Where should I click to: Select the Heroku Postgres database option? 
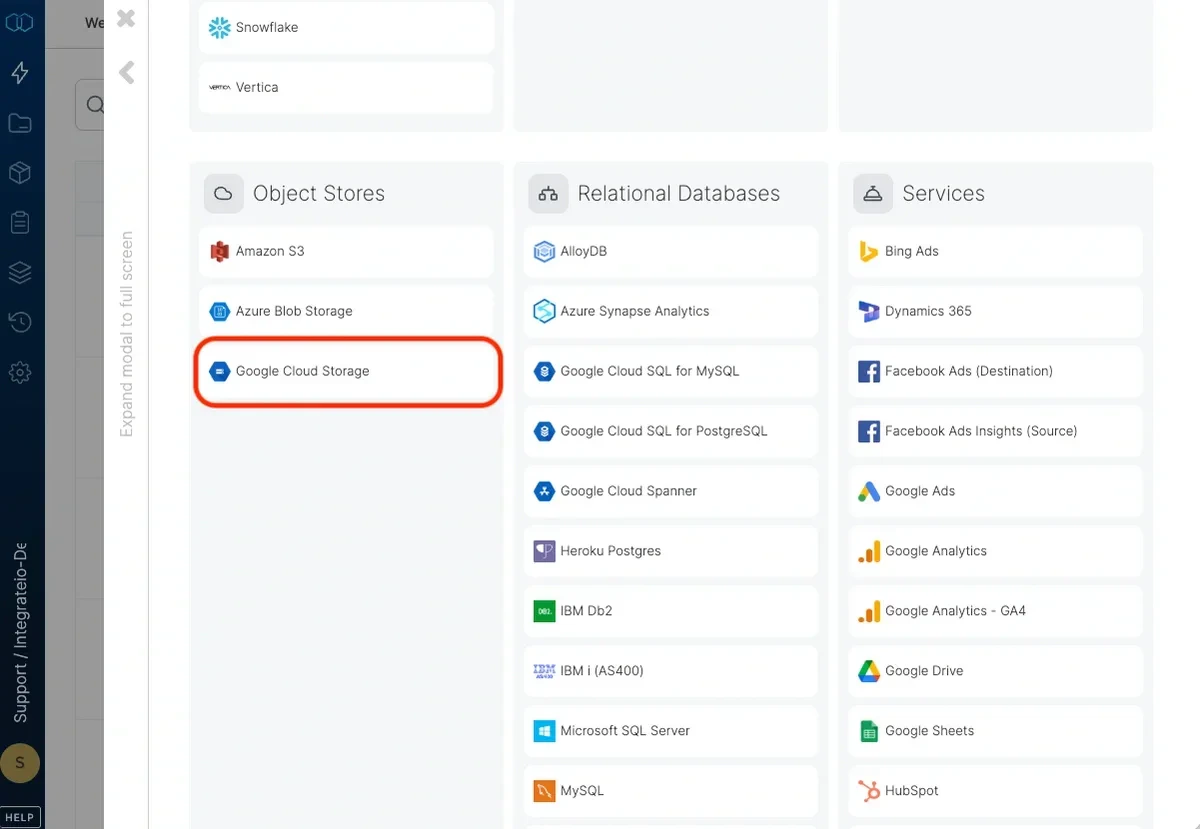coord(670,551)
